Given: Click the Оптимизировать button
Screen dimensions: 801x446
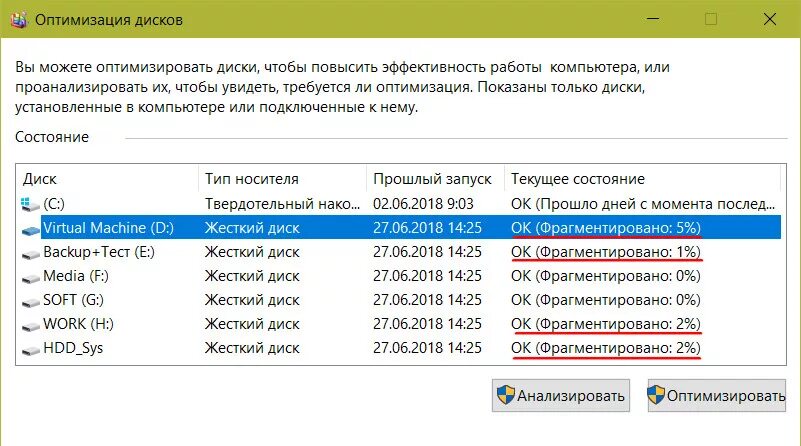Looking at the screenshot, I should point(717,395).
